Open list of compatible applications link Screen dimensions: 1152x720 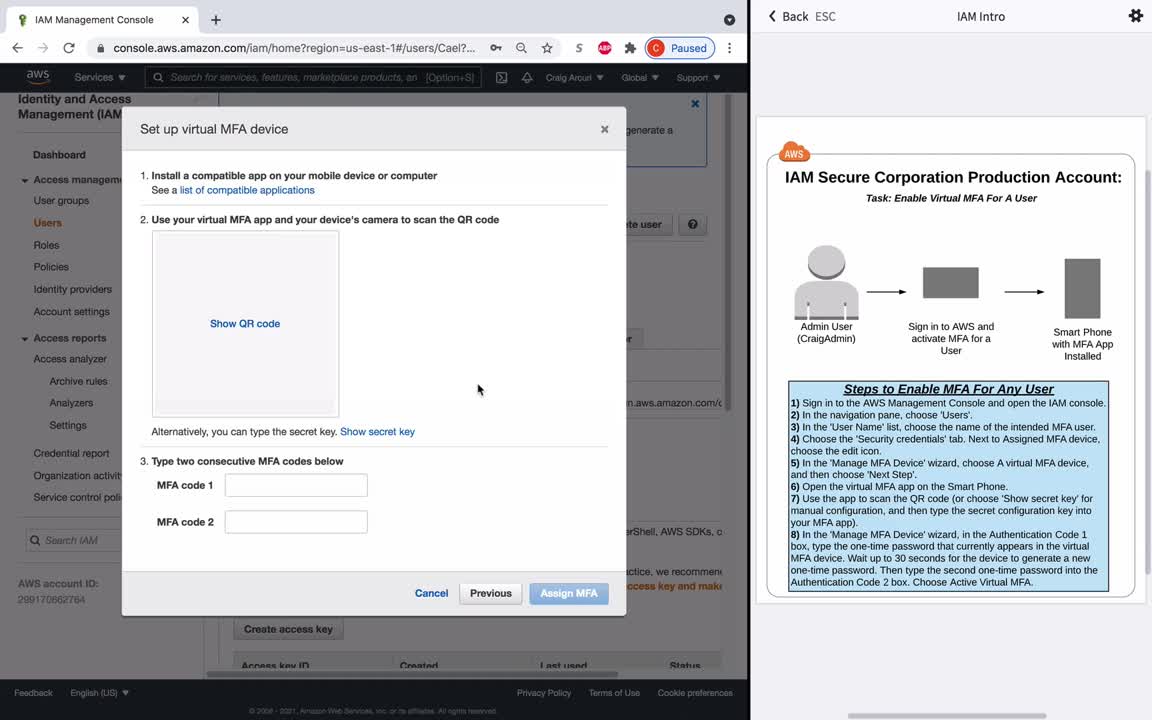tap(247, 190)
